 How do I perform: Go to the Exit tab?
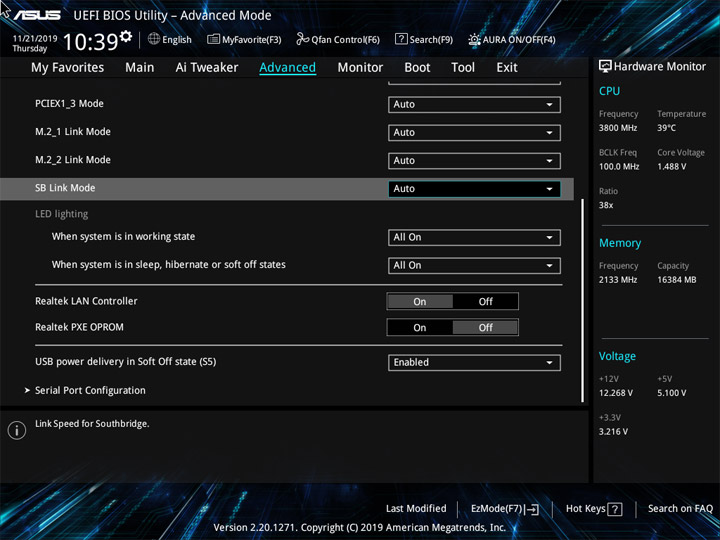point(506,68)
